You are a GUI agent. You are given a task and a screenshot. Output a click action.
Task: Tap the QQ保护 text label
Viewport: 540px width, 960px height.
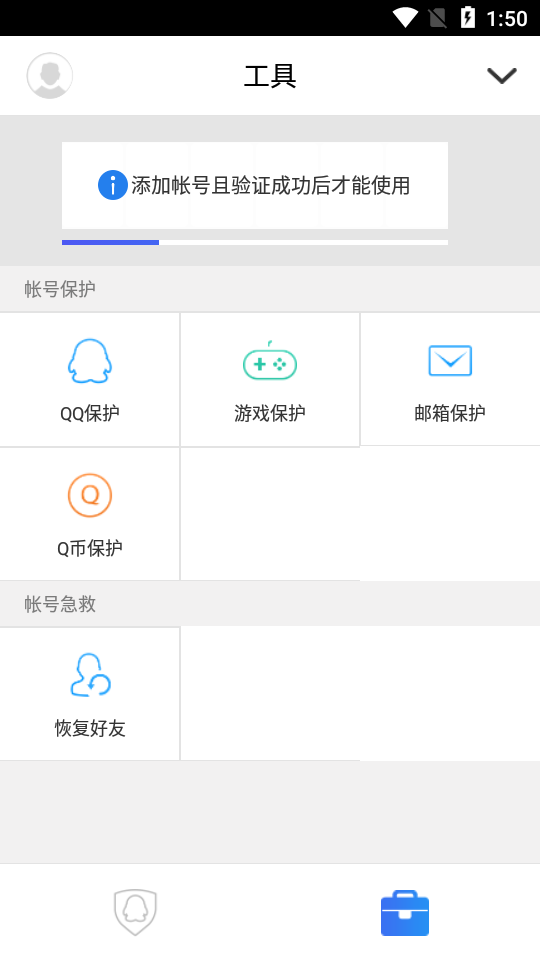pyautogui.click(x=89, y=413)
